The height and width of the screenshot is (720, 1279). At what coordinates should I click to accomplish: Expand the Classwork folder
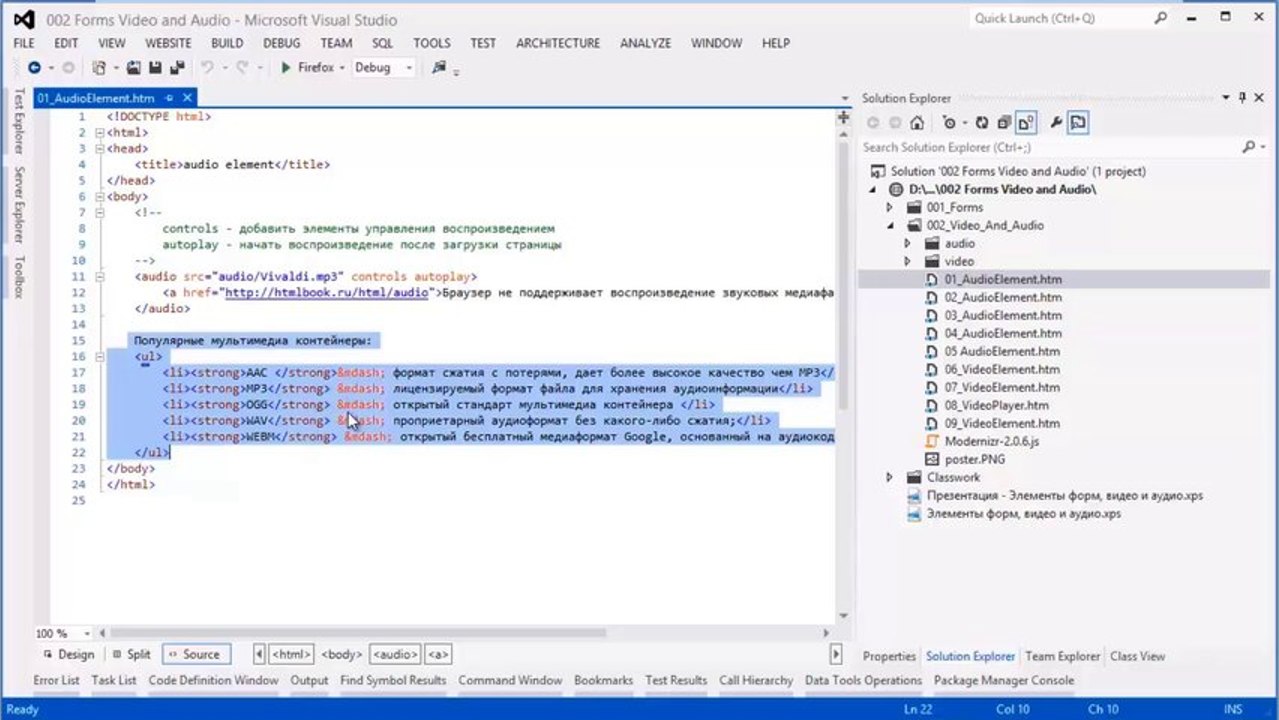point(889,477)
